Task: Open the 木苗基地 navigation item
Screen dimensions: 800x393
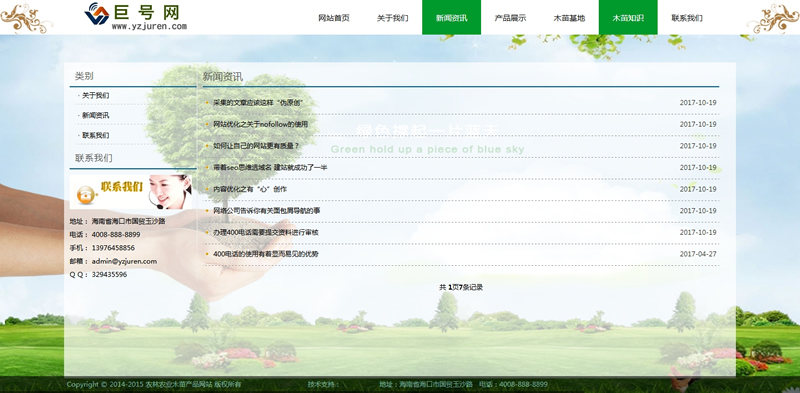Action: click(569, 18)
